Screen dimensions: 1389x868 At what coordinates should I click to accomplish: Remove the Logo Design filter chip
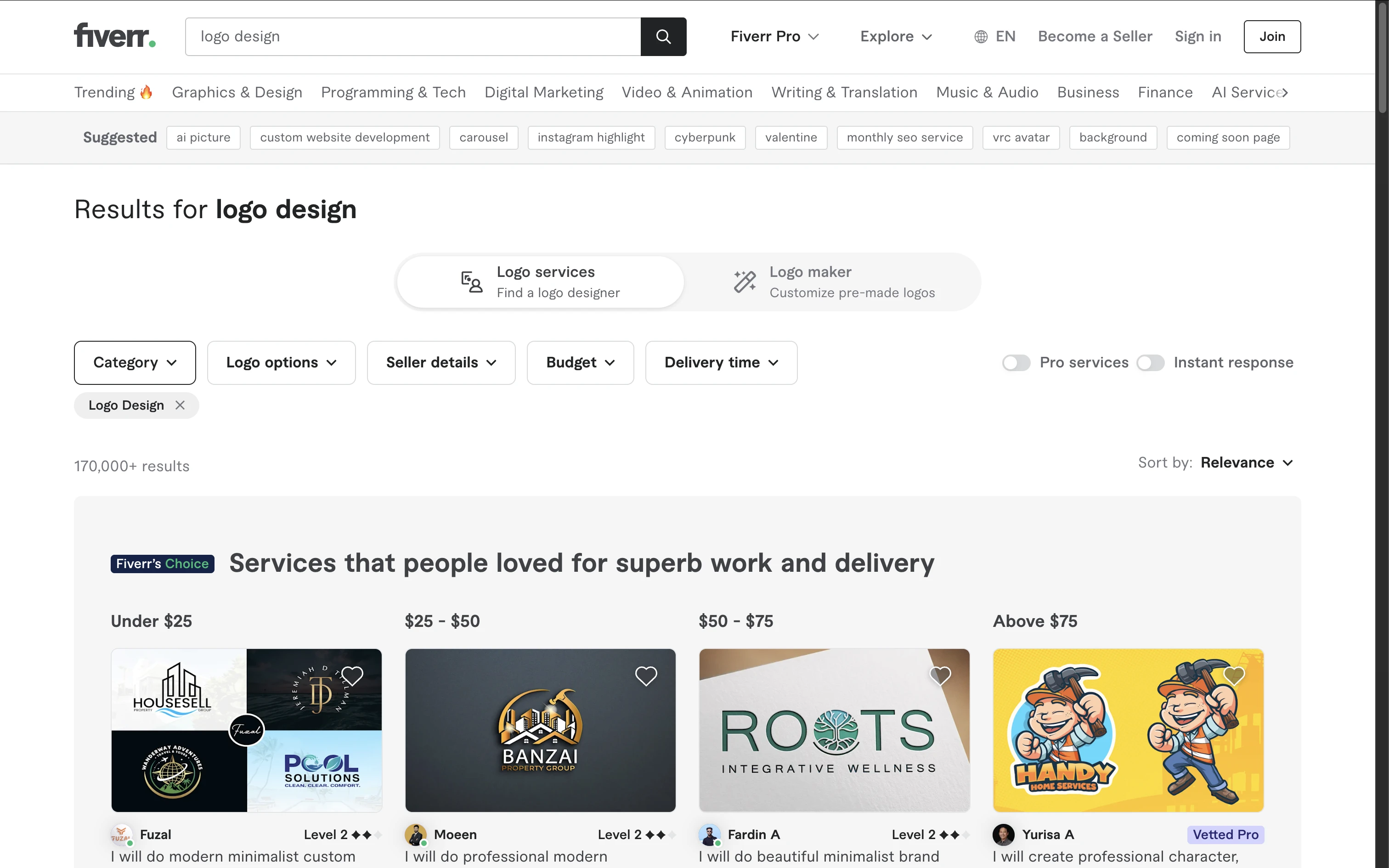tap(179, 405)
